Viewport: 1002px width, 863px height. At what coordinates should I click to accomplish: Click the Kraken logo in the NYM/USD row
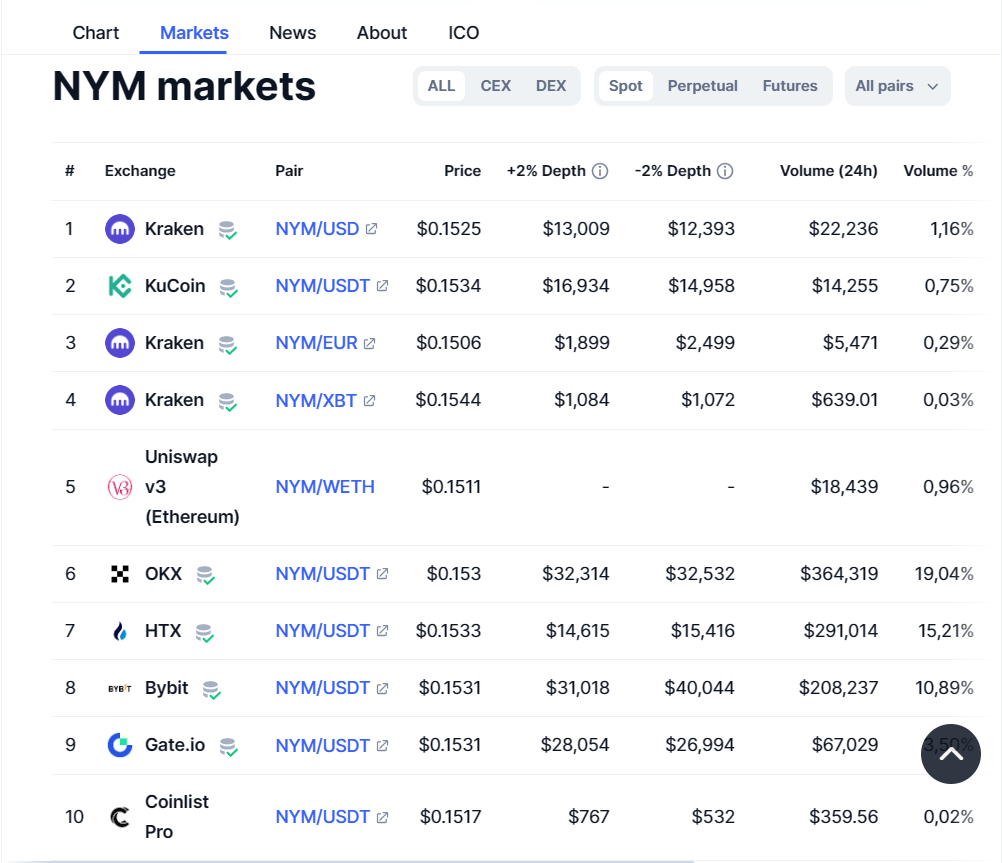[x=119, y=229]
